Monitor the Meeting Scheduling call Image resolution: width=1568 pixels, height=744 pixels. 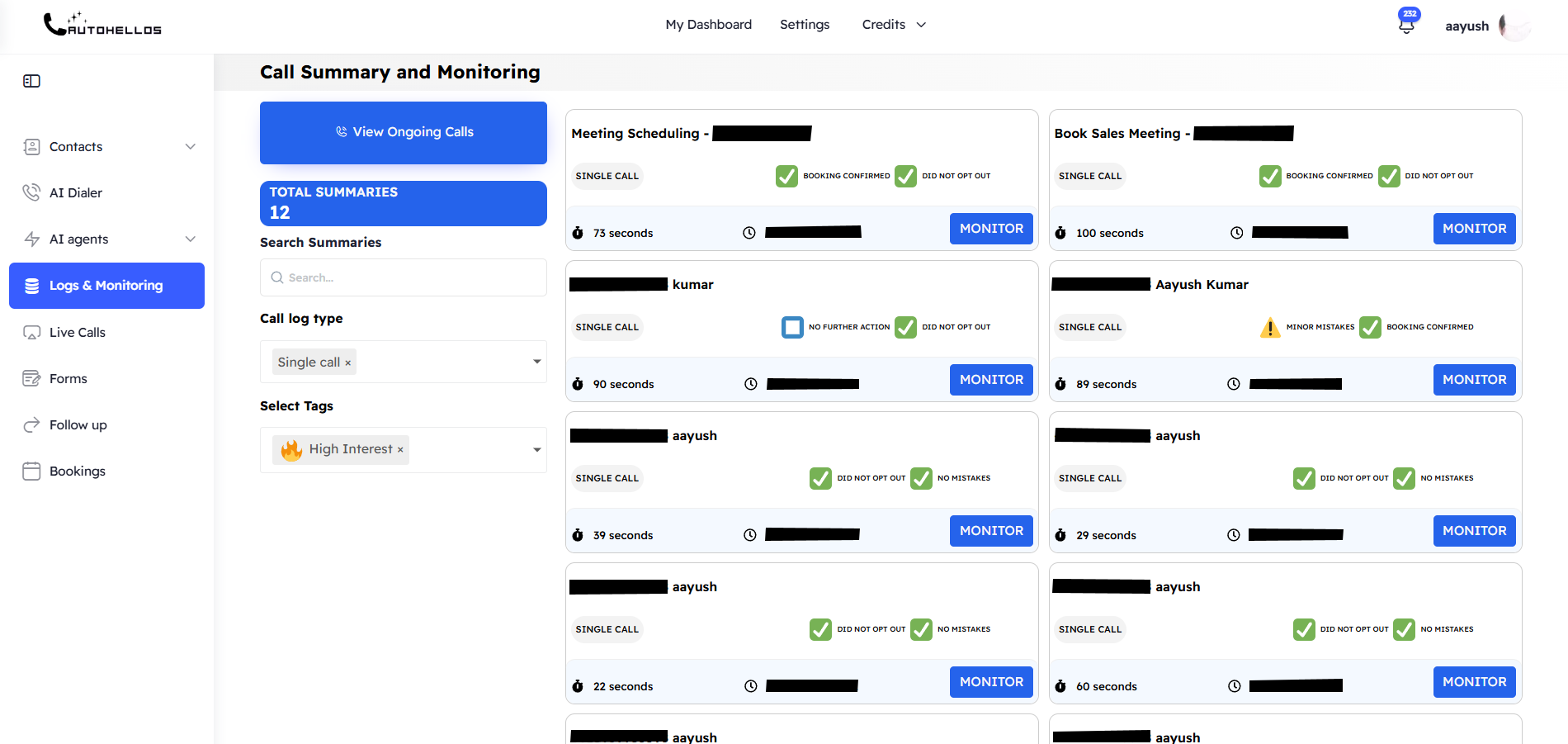coord(991,229)
